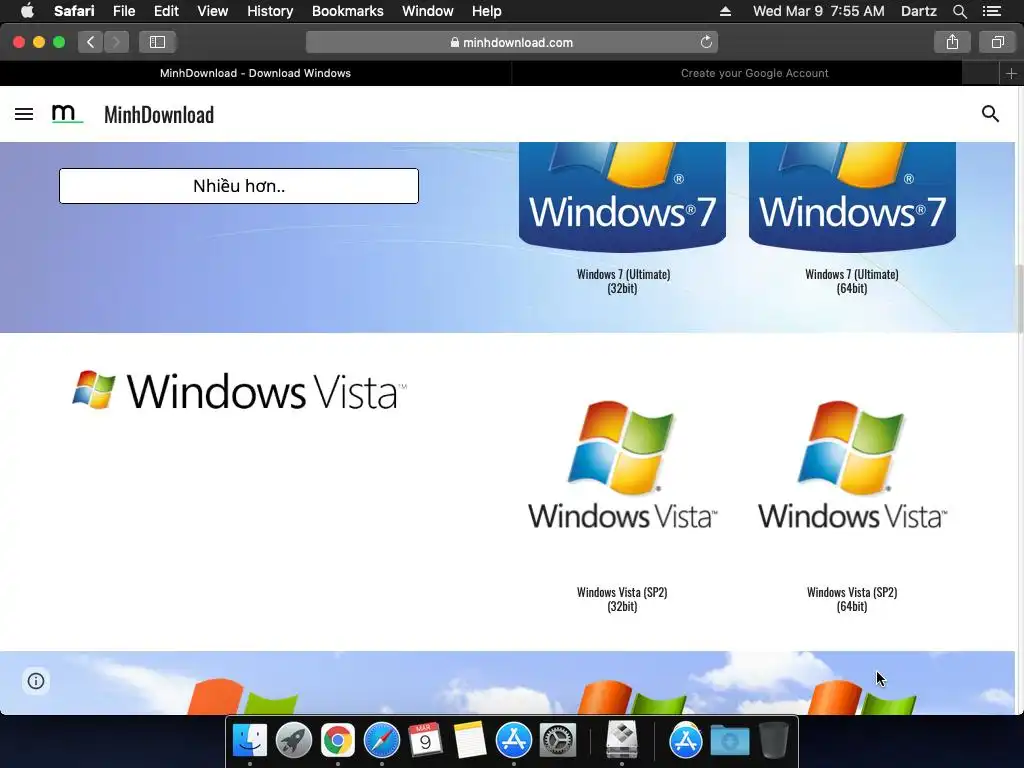Open Notes from the dock
Image resolution: width=1024 pixels, height=768 pixels.
[x=470, y=740]
